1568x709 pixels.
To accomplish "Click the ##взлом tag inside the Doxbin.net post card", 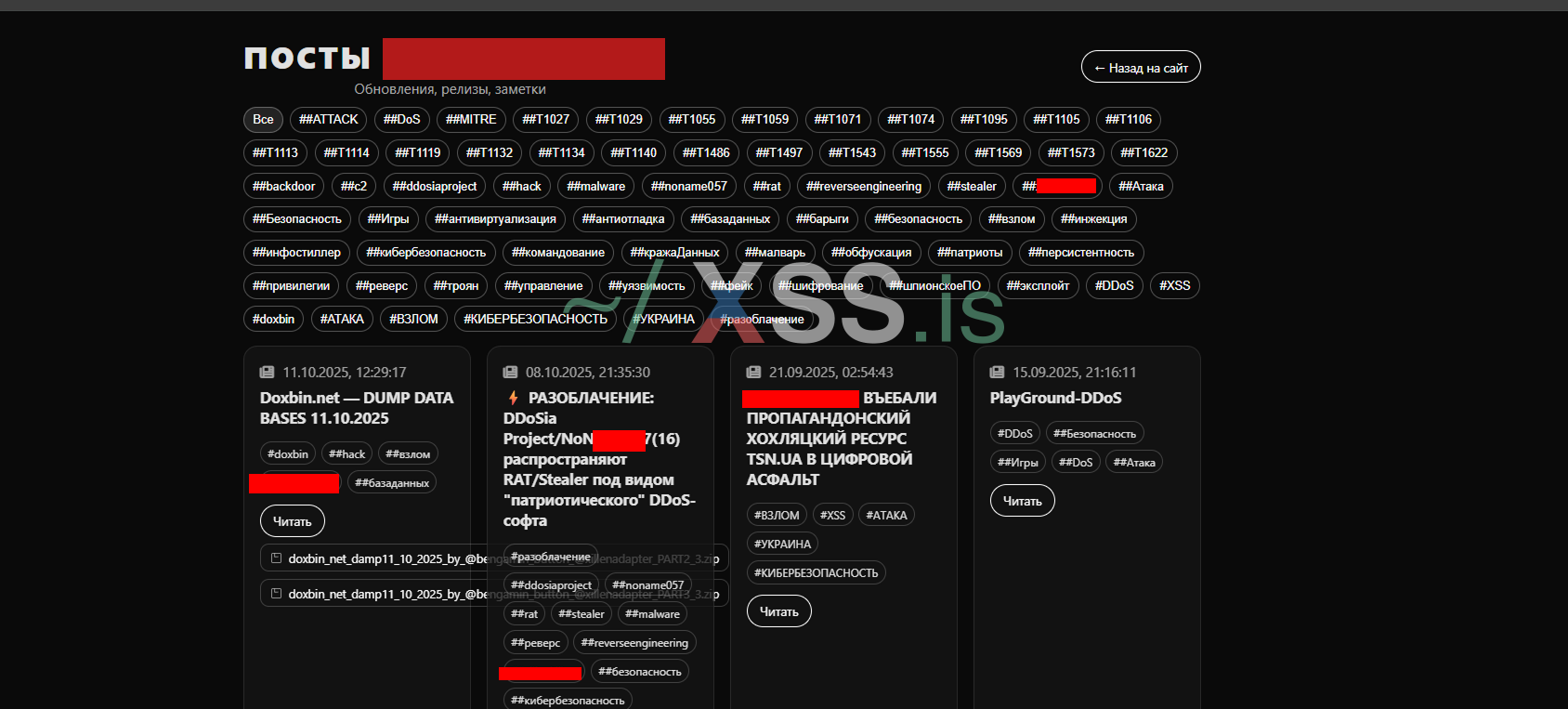I will point(408,453).
